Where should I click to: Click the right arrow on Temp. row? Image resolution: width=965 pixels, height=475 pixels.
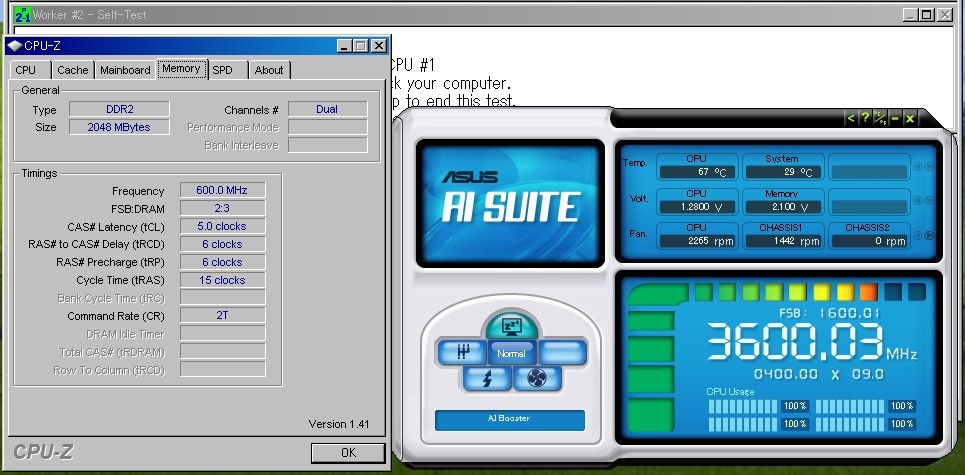tap(929, 166)
